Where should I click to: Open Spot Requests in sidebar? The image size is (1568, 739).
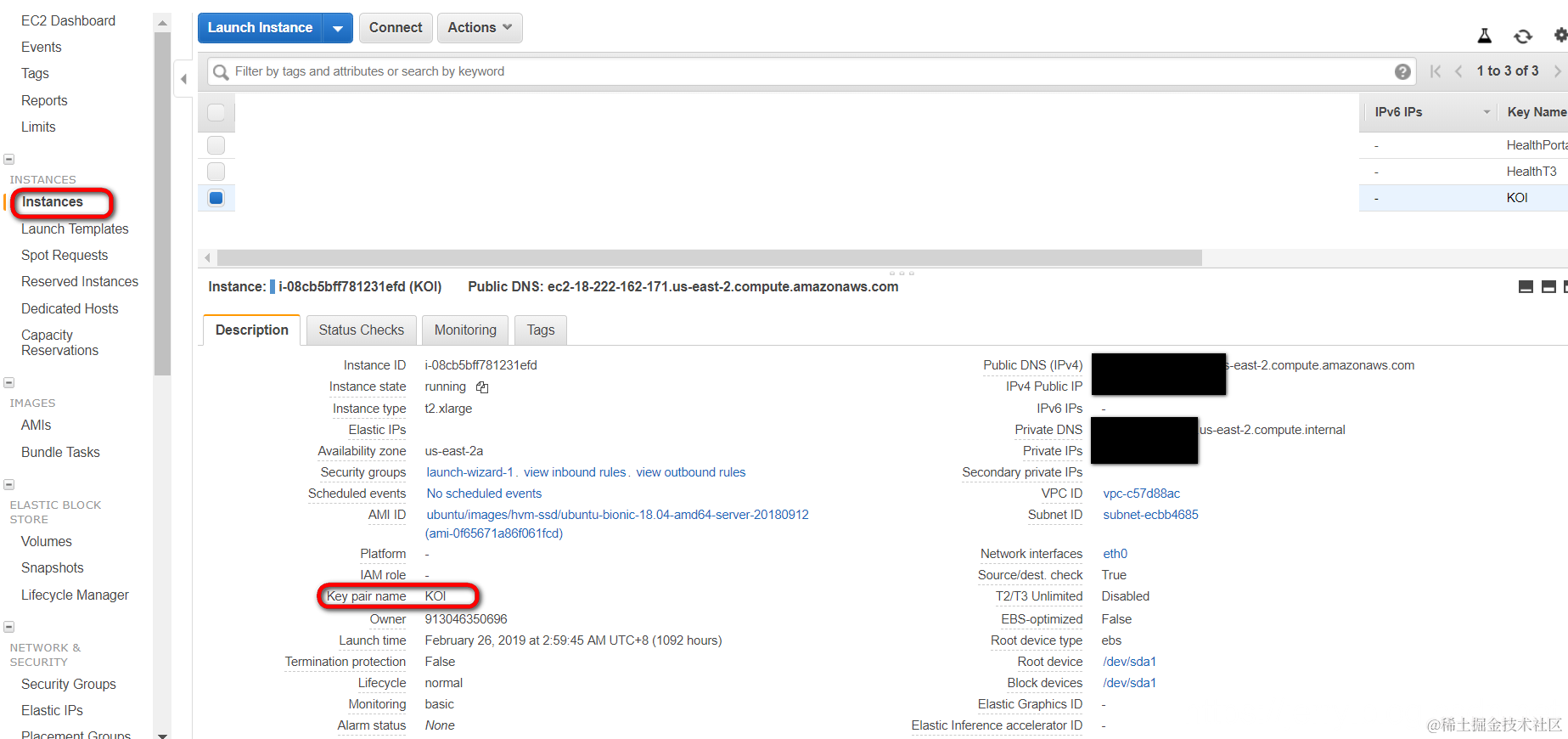[x=65, y=255]
